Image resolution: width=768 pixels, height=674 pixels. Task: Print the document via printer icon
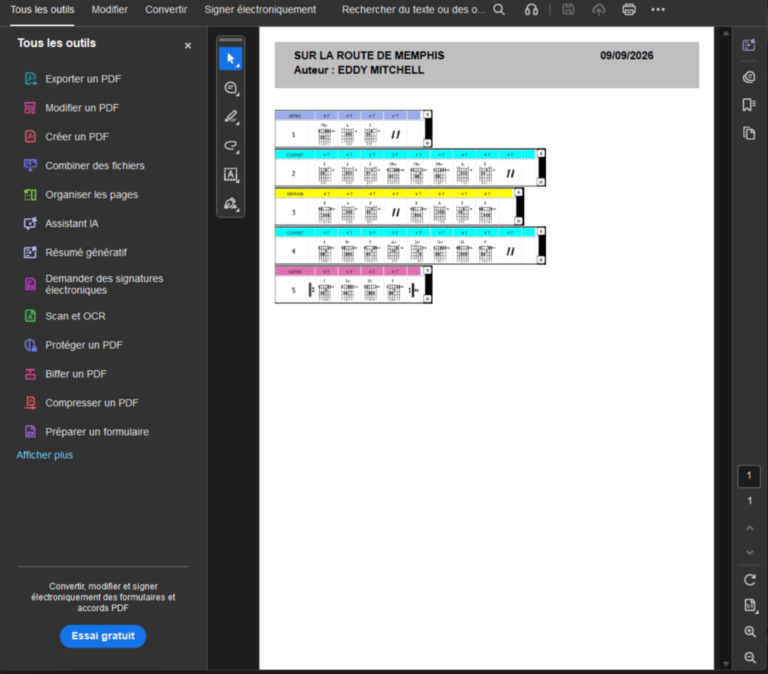629,9
